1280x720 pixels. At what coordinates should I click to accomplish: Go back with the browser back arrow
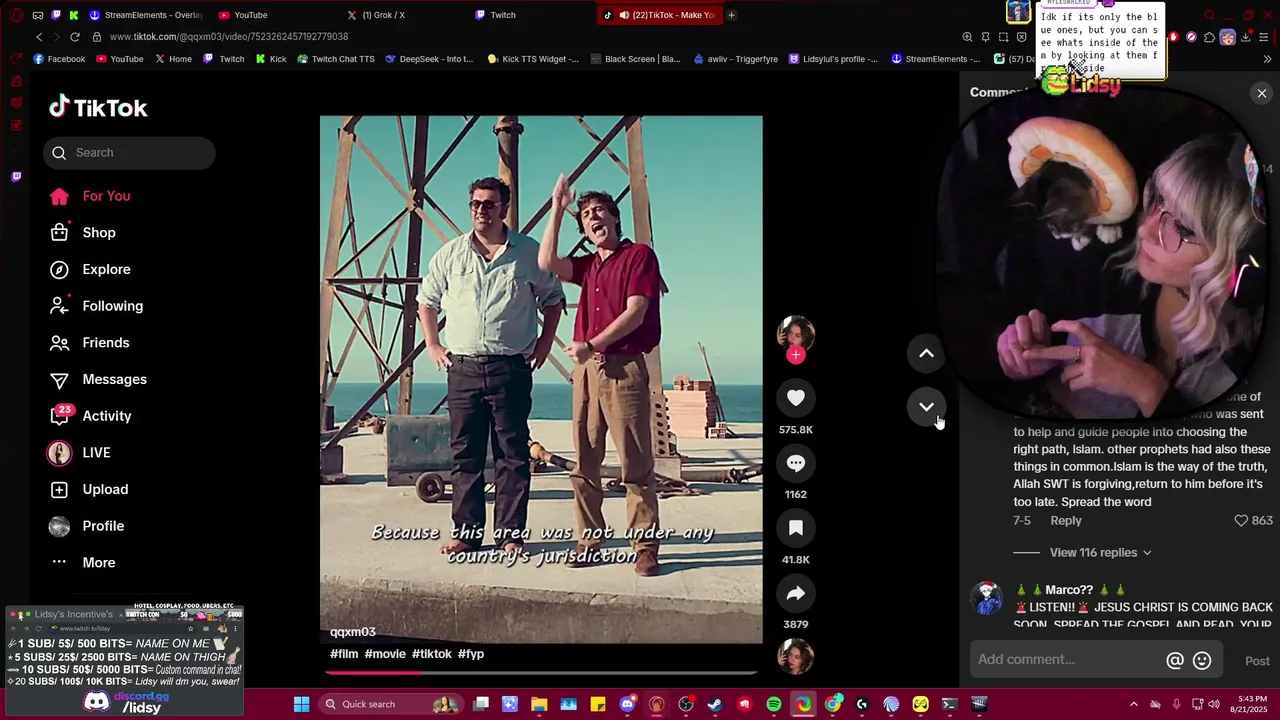coord(39,37)
